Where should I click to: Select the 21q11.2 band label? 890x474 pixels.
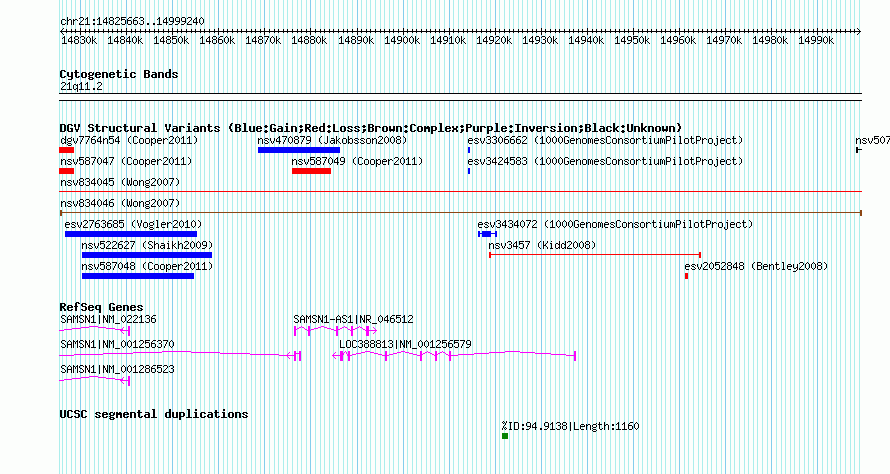pos(82,87)
